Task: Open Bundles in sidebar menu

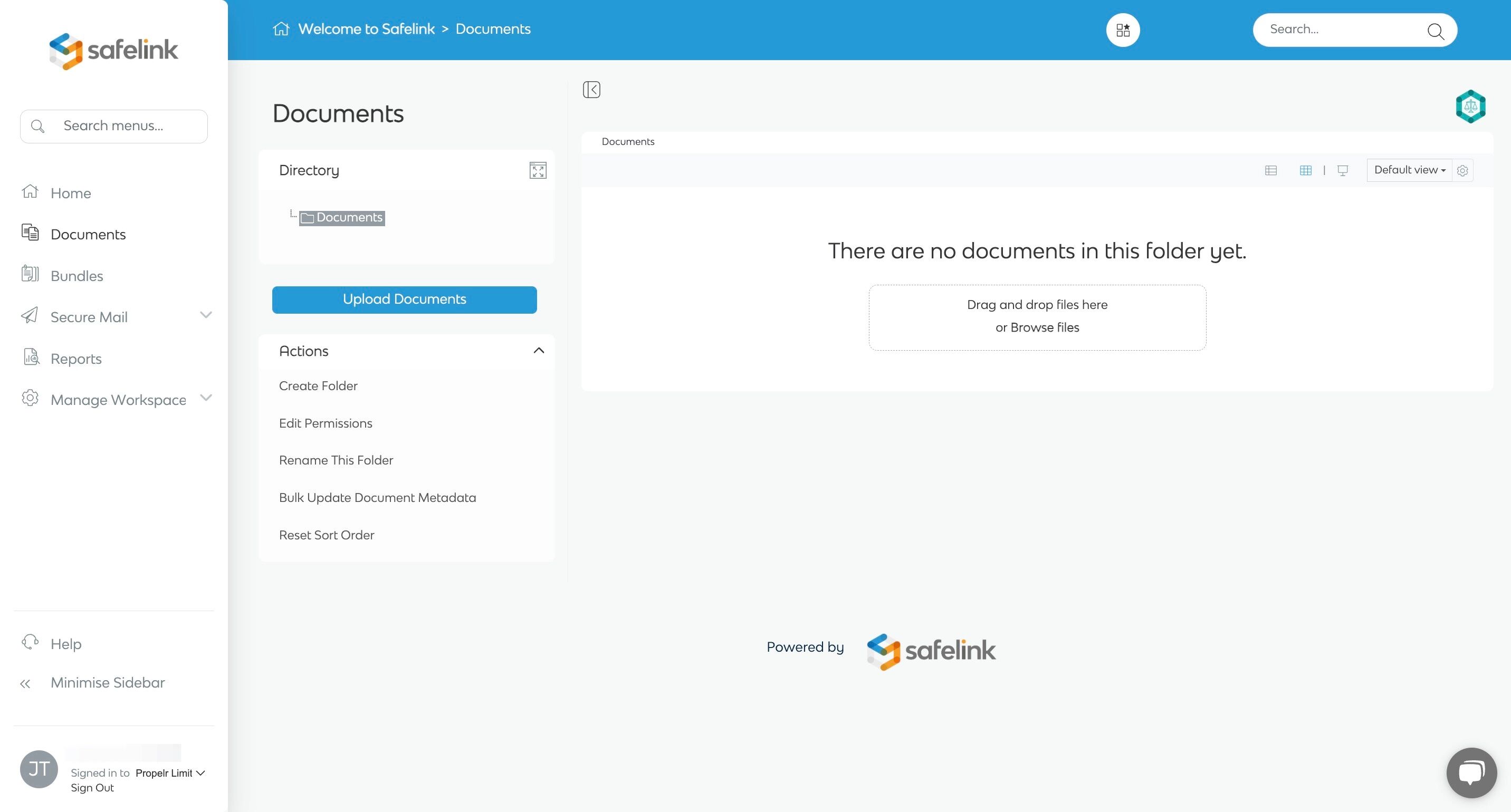Action: [x=77, y=276]
